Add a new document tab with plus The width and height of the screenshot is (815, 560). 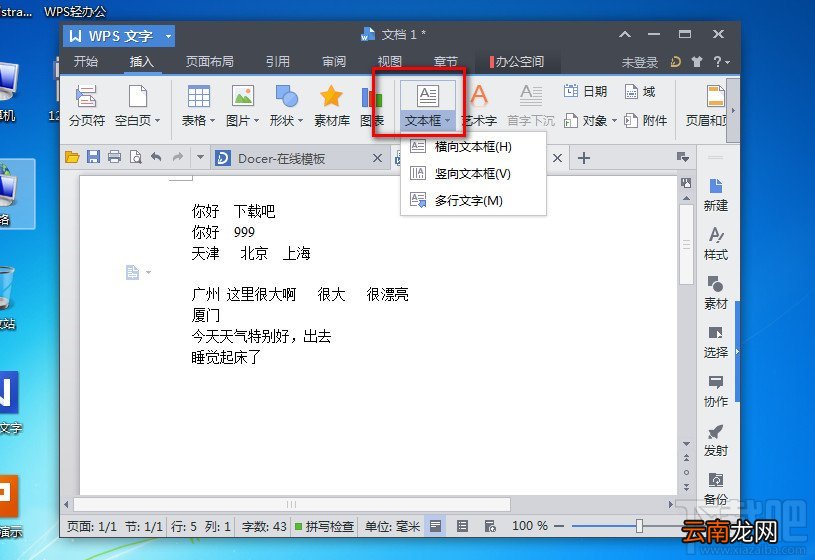click(x=584, y=158)
